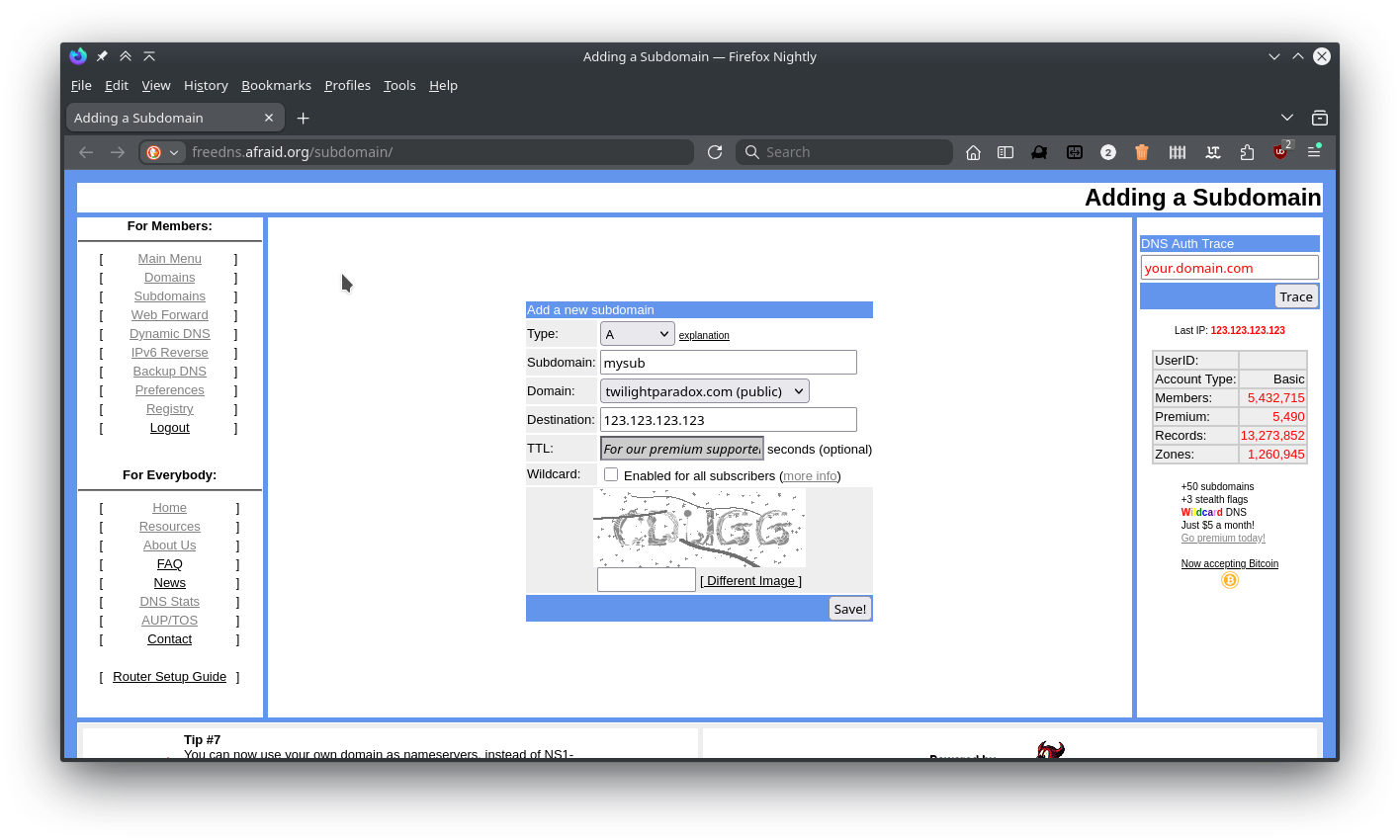Image resolution: width=1400 pixels, height=840 pixels.
Task: Open the Firefox application menu
Action: (x=1314, y=152)
